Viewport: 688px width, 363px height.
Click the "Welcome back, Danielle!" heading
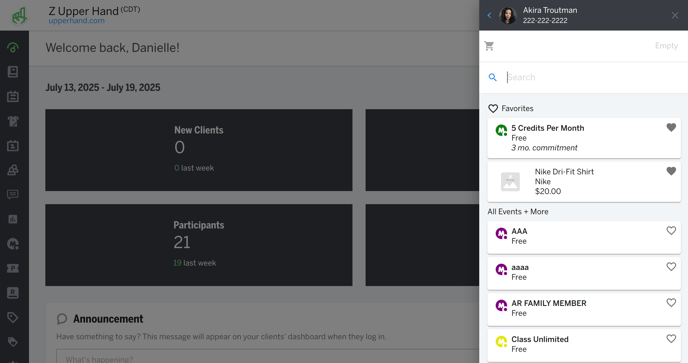(112, 48)
